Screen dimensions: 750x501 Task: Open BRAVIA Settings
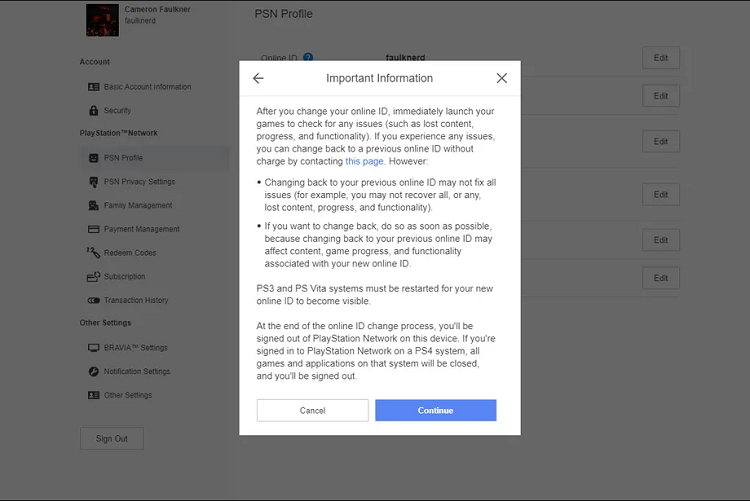[135, 348]
